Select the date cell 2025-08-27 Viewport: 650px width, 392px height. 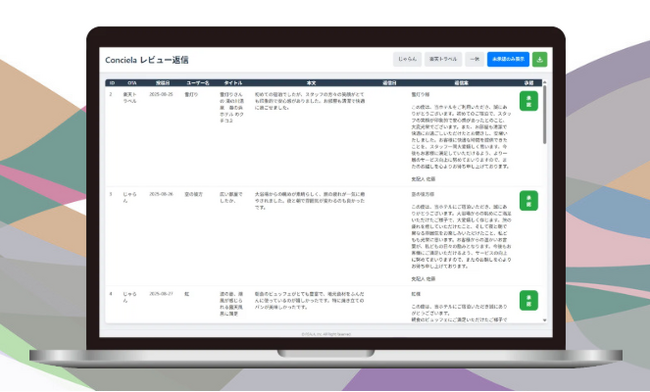coord(161,294)
